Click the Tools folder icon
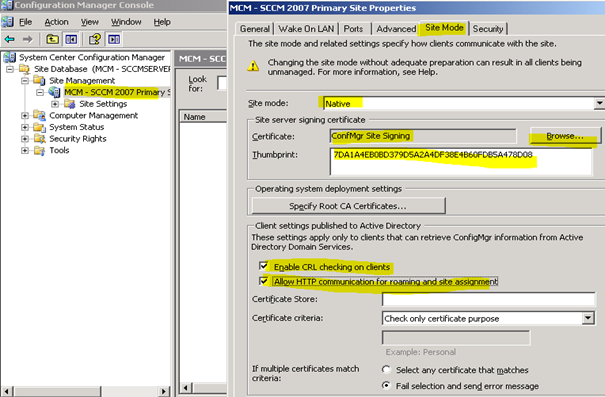The width and height of the screenshot is (605, 397). click(39, 150)
